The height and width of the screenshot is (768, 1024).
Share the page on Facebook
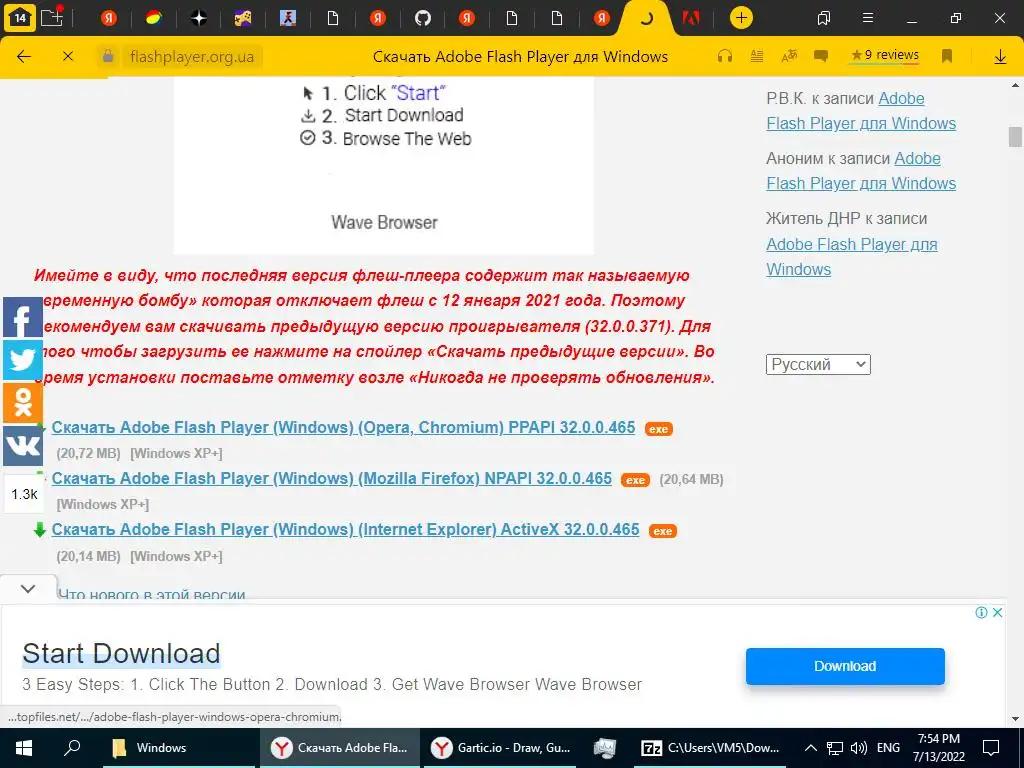(23, 317)
